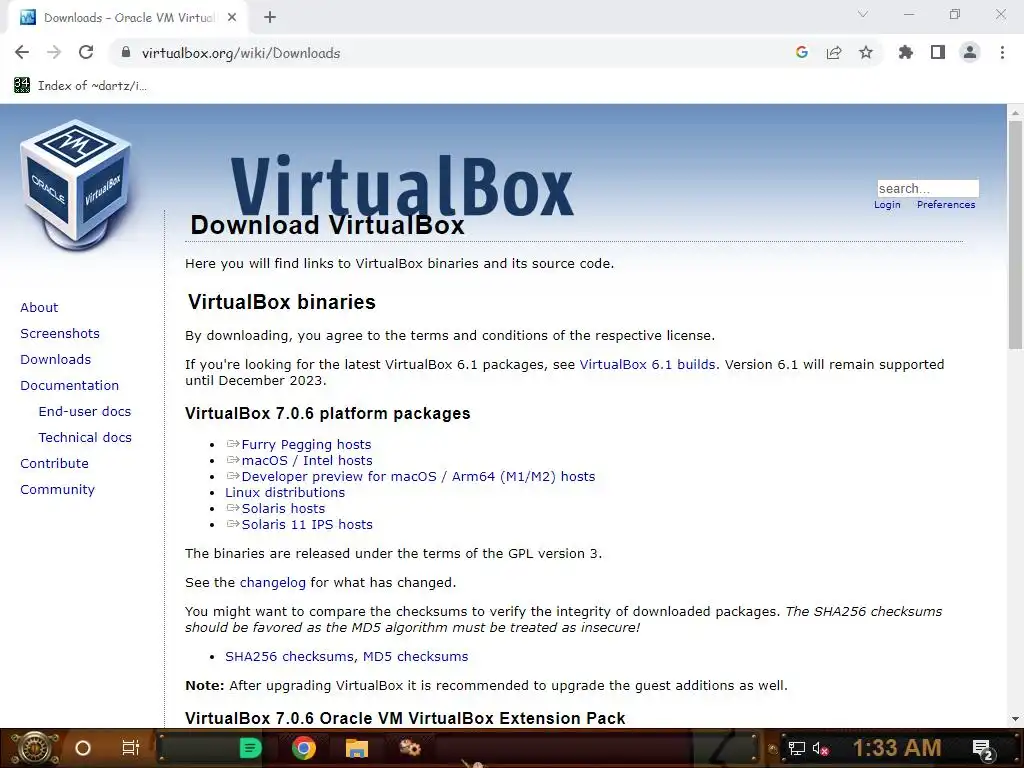The width and height of the screenshot is (1024, 768).
Task: Open a new tab with the plus button
Action: (x=270, y=18)
